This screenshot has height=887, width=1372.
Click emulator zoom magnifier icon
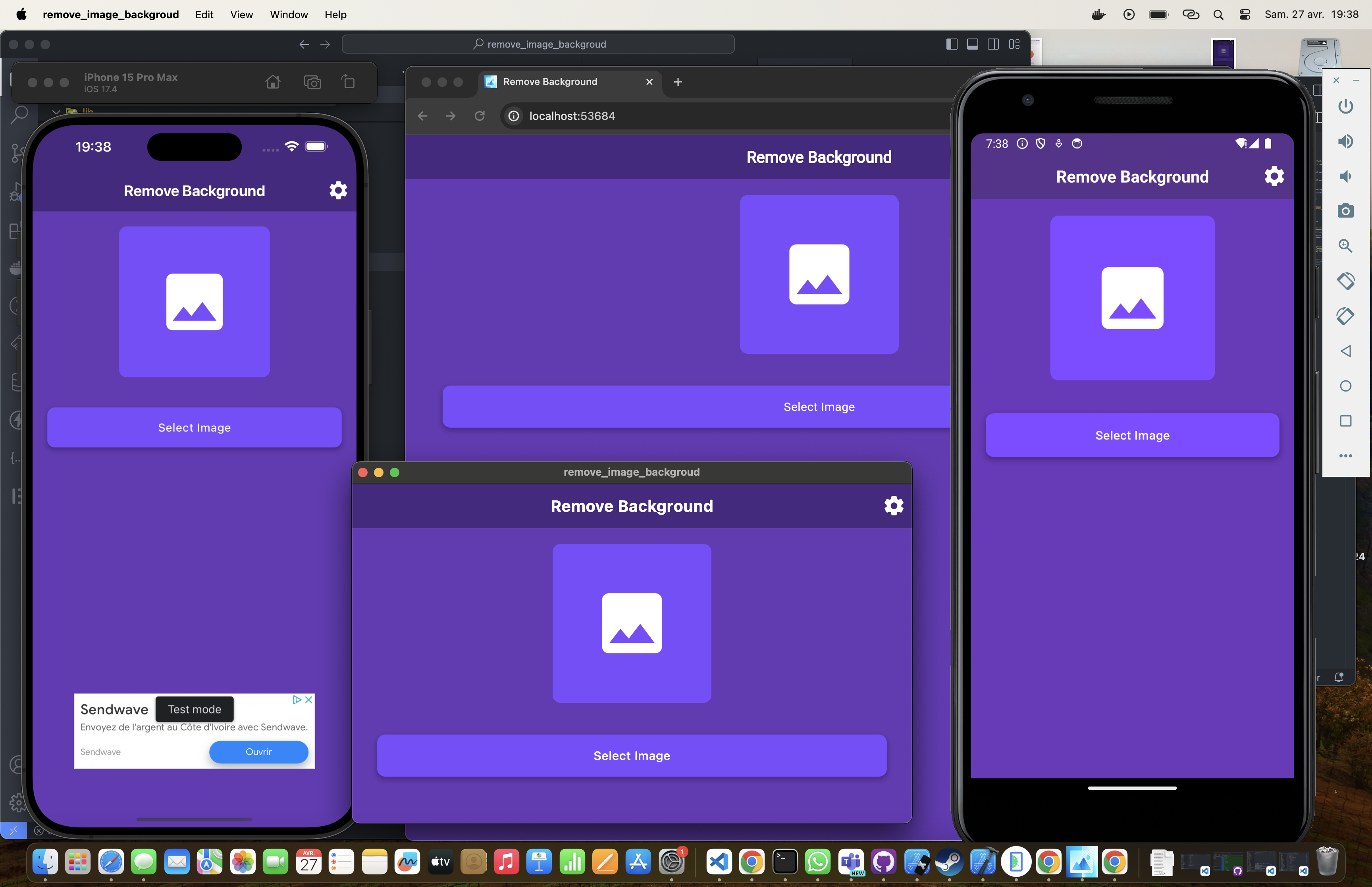click(x=1345, y=246)
